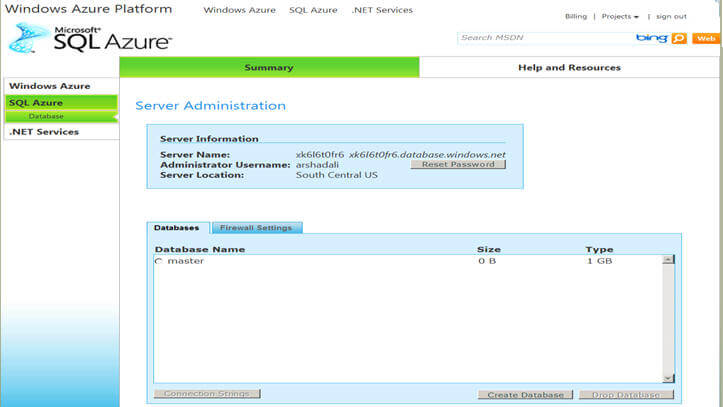This screenshot has width=723, height=407.
Task: Click the SQL Azure logo
Action: pyautogui.click(x=90, y=38)
